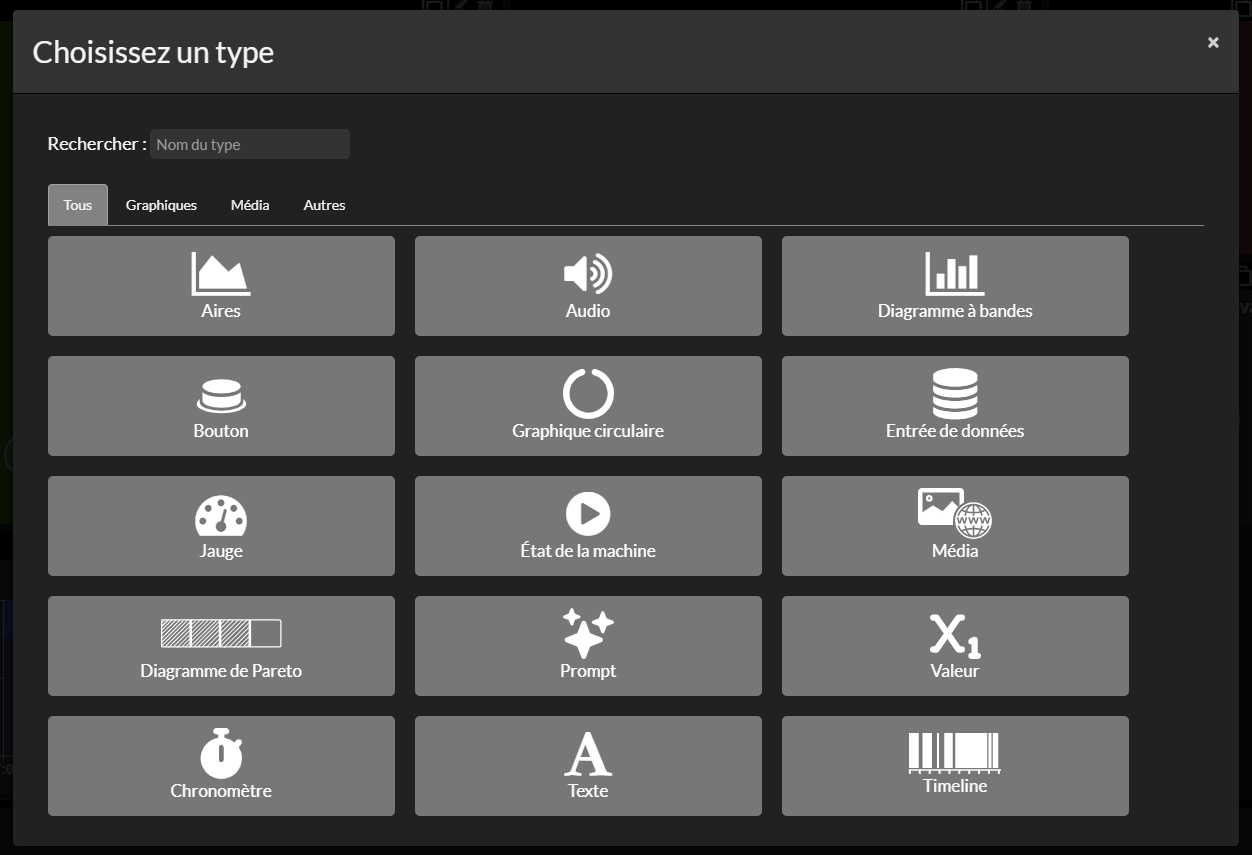Image resolution: width=1252 pixels, height=855 pixels.
Task: Switch to the Autres tab
Action: 324,205
